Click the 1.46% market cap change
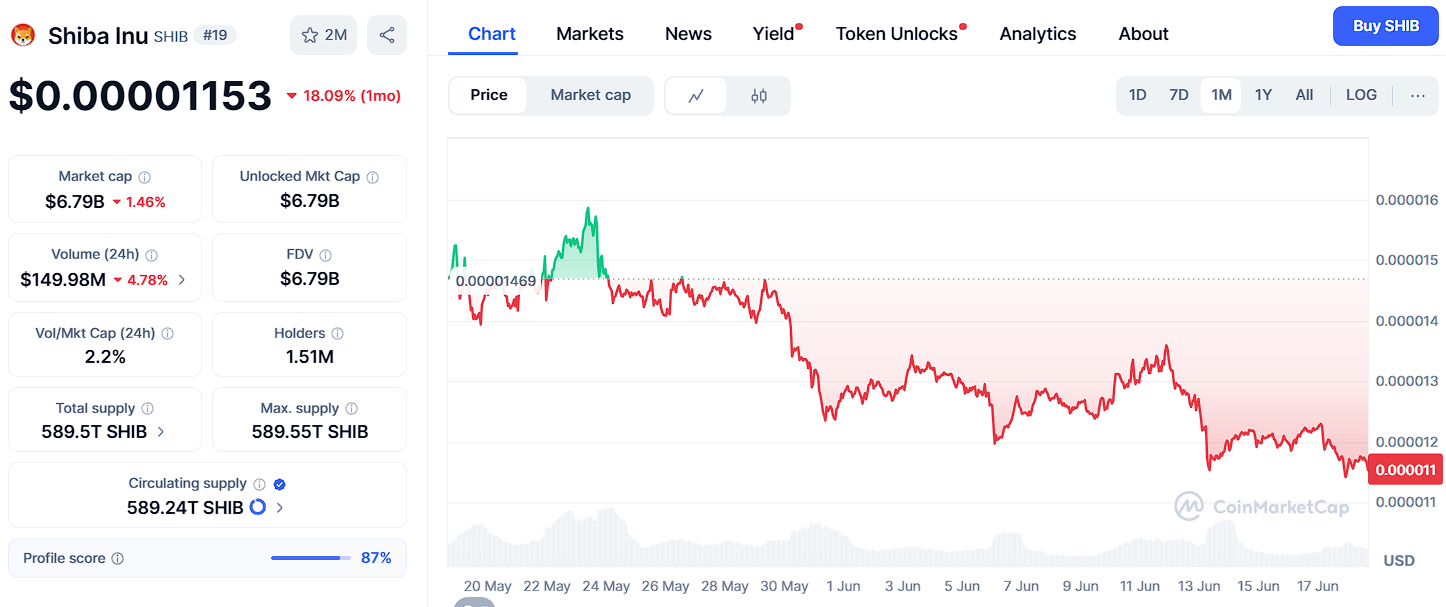Screen dimensions: 1446x607 tap(138, 202)
